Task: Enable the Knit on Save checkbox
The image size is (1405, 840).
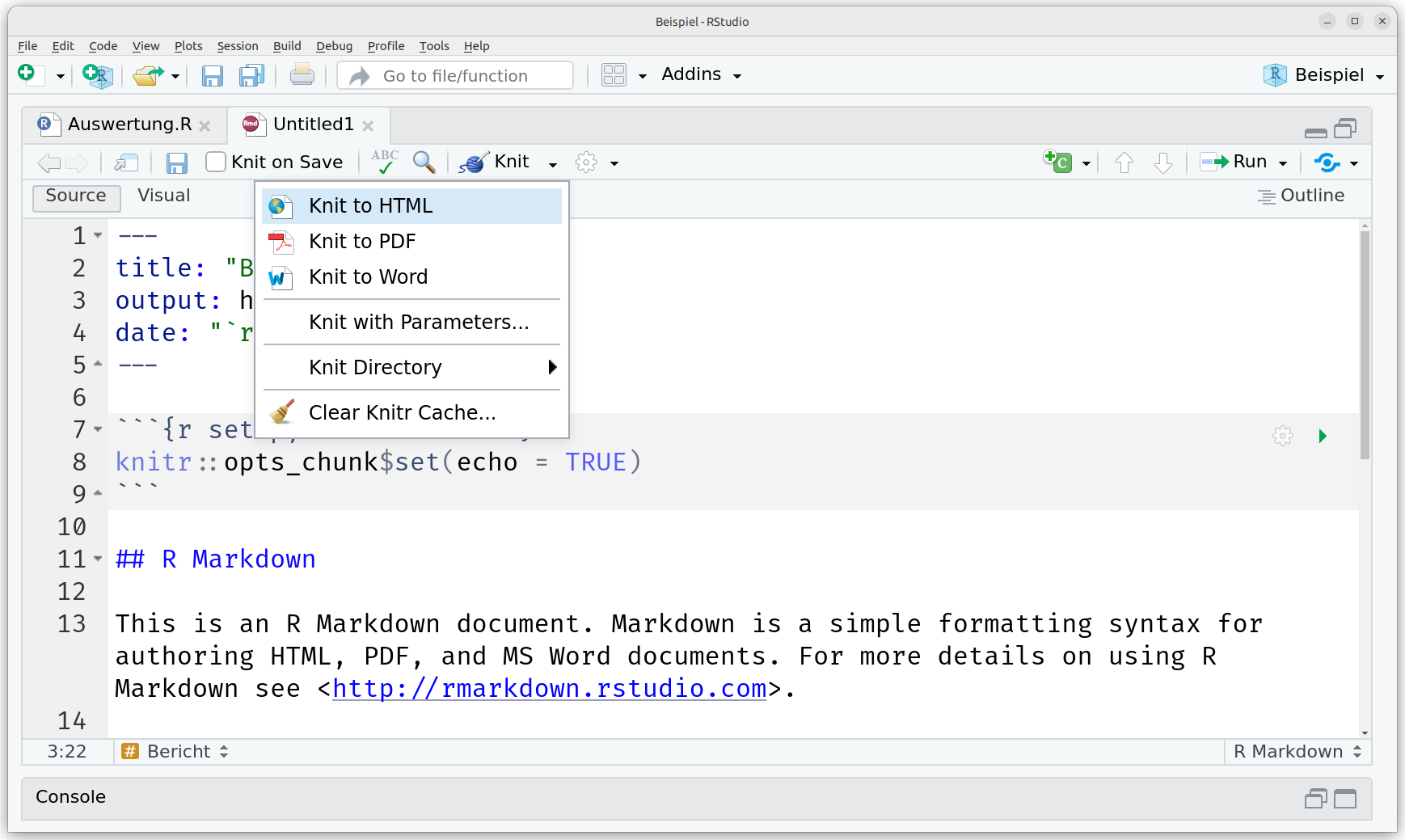Action: [215, 162]
